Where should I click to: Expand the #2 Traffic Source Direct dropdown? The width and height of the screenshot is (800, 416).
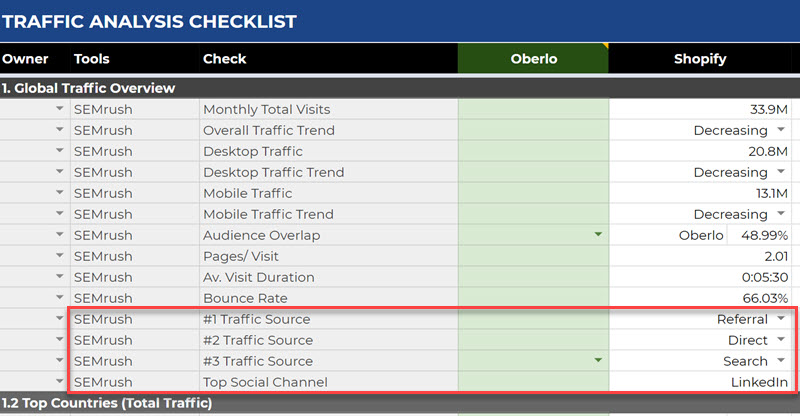(780, 341)
